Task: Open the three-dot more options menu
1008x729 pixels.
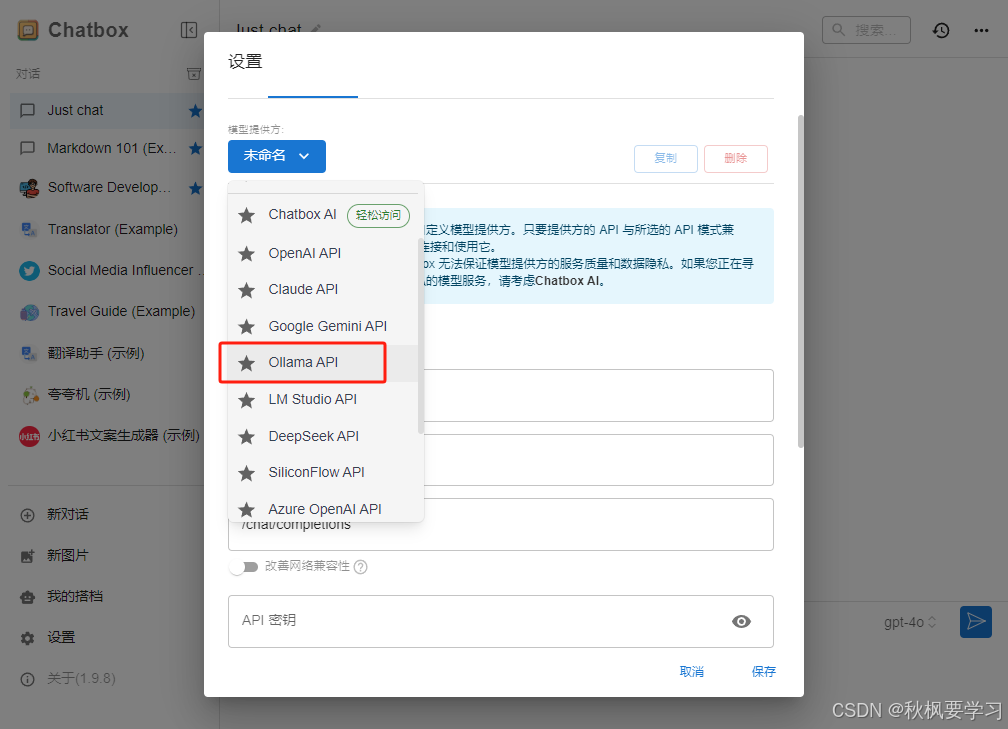Action: coord(981,30)
